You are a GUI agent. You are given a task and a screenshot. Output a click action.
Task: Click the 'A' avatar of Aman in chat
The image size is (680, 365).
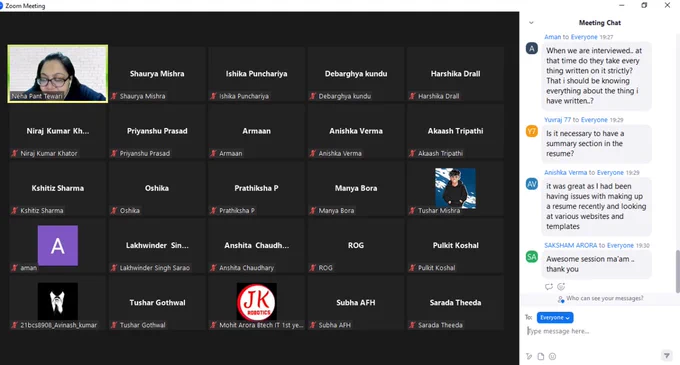532,48
